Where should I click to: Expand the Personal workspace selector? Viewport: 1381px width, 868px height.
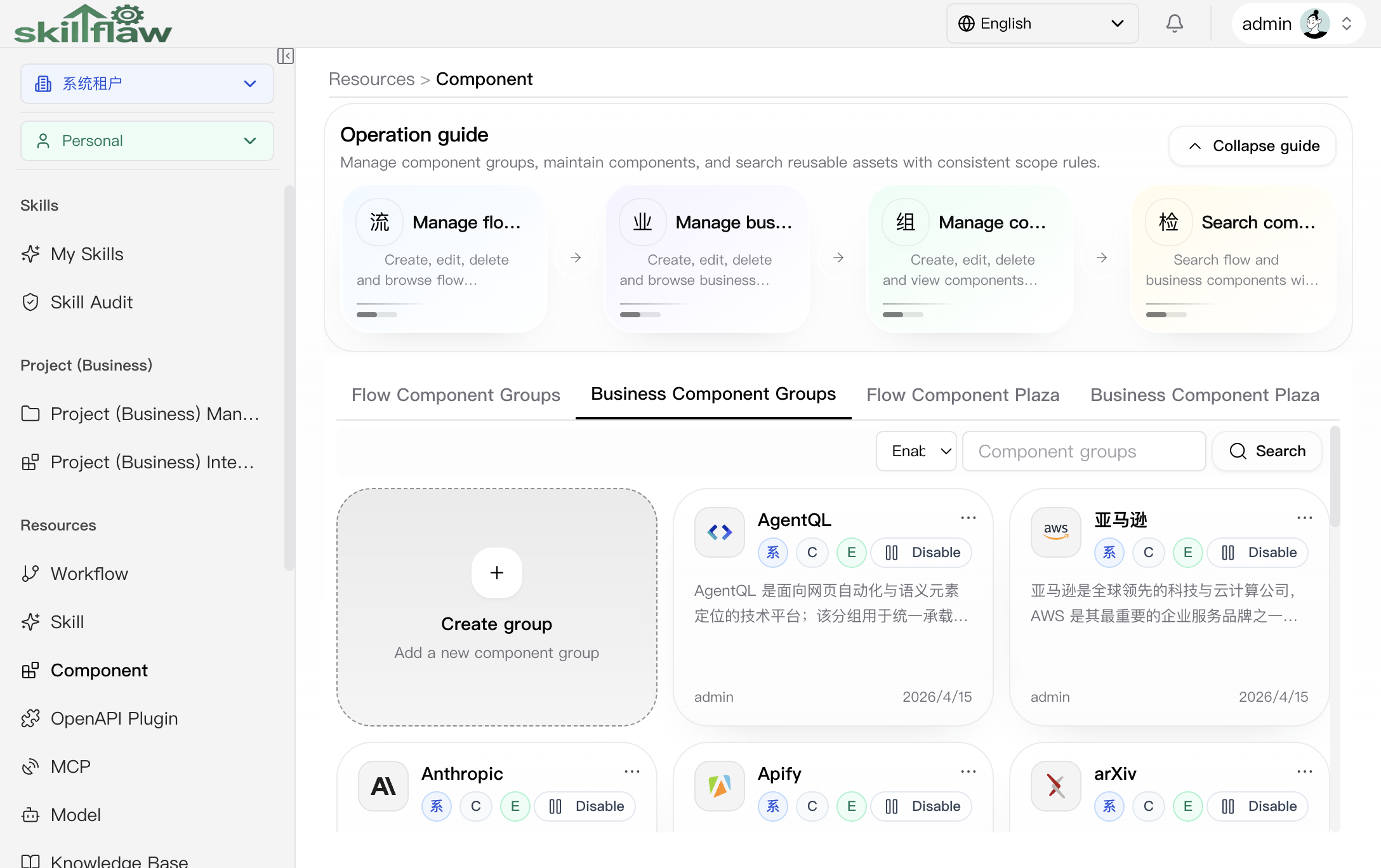pyautogui.click(x=147, y=141)
